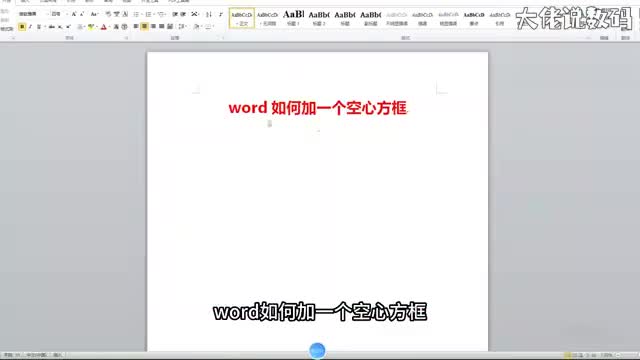Start a bulleted list
This screenshot has width=640, height=360.
pyautogui.click(x=137, y=14)
